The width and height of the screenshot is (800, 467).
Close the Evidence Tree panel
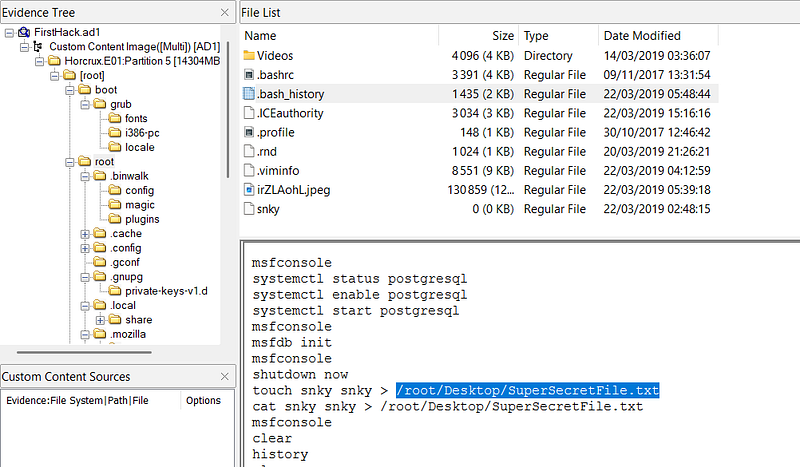click(224, 12)
